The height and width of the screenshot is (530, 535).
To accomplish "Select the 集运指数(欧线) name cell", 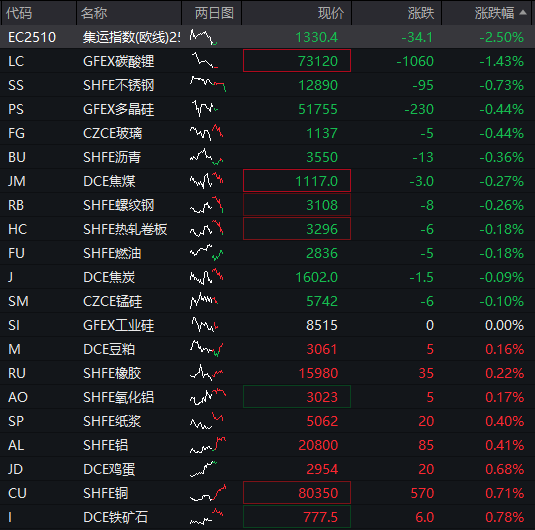I will (131, 37).
